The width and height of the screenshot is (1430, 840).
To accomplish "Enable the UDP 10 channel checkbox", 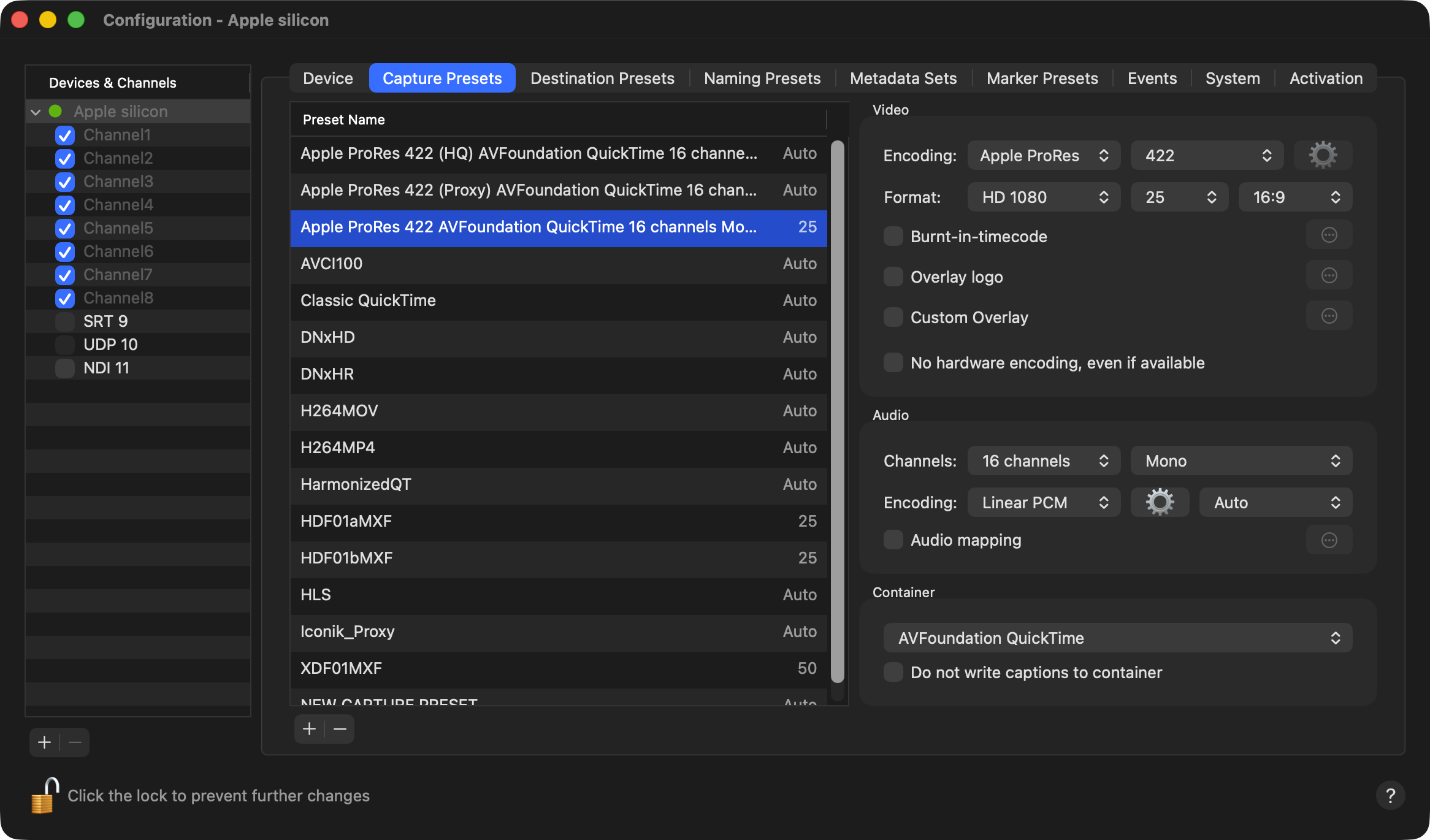I will point(64,345).
